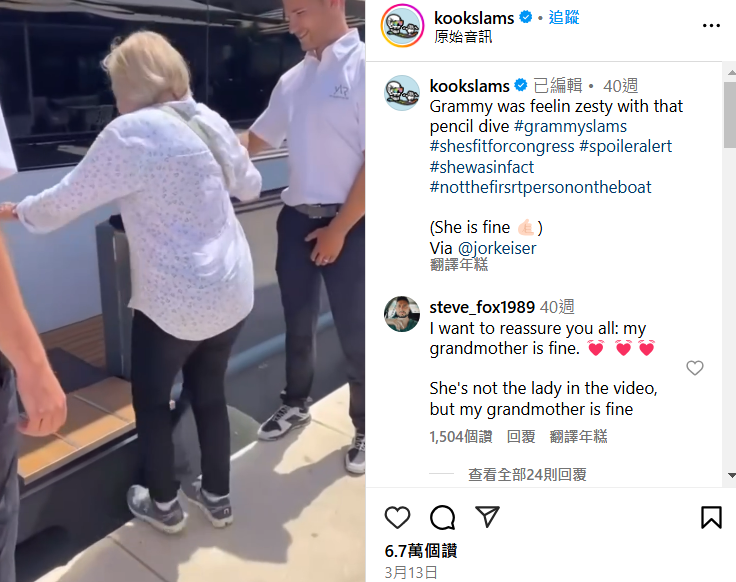
Task: Like the post with the heart icon
Action: click(397, 517)
